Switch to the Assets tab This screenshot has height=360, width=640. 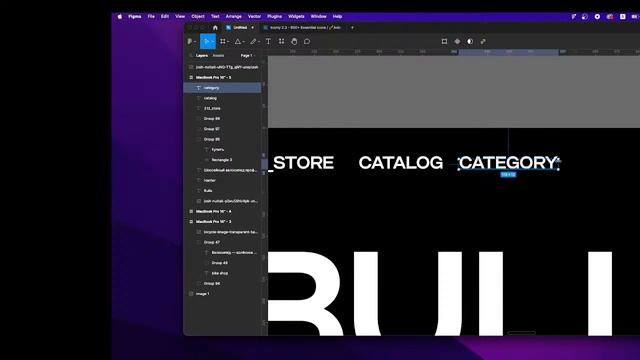pos(218,55)
